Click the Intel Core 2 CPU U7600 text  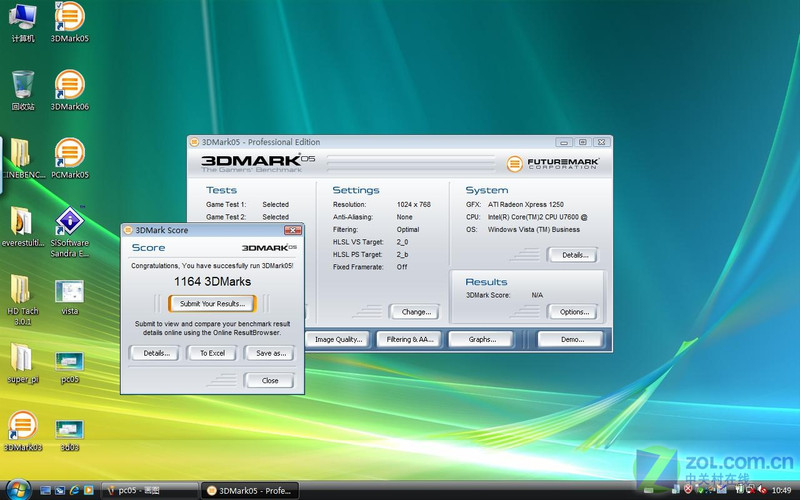537,217
